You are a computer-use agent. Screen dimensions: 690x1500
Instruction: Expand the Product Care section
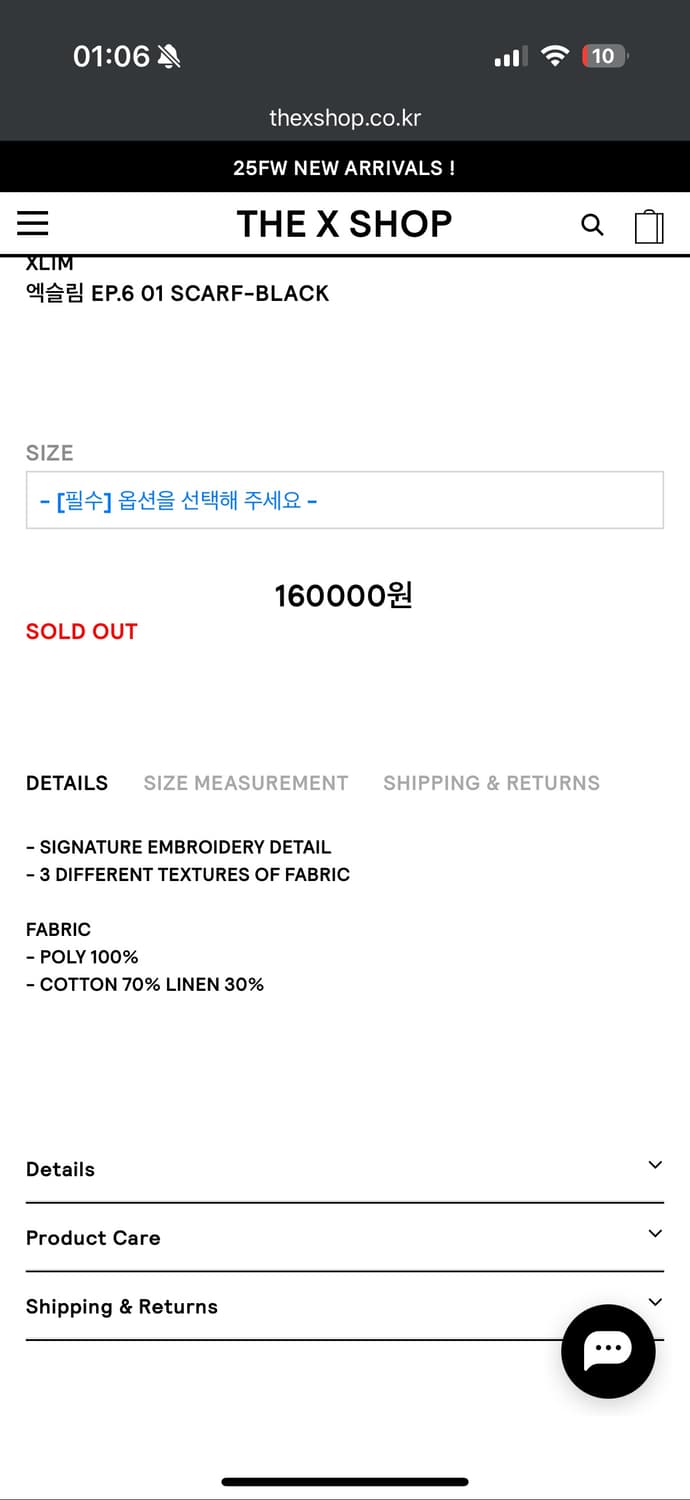click(x=344, y=1237)
